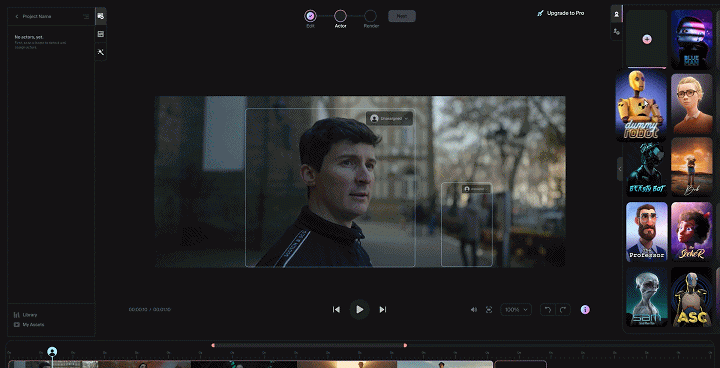720x368 pixels.
Task: Collapse the character panel with side chevron
Action: coord(620,169)
